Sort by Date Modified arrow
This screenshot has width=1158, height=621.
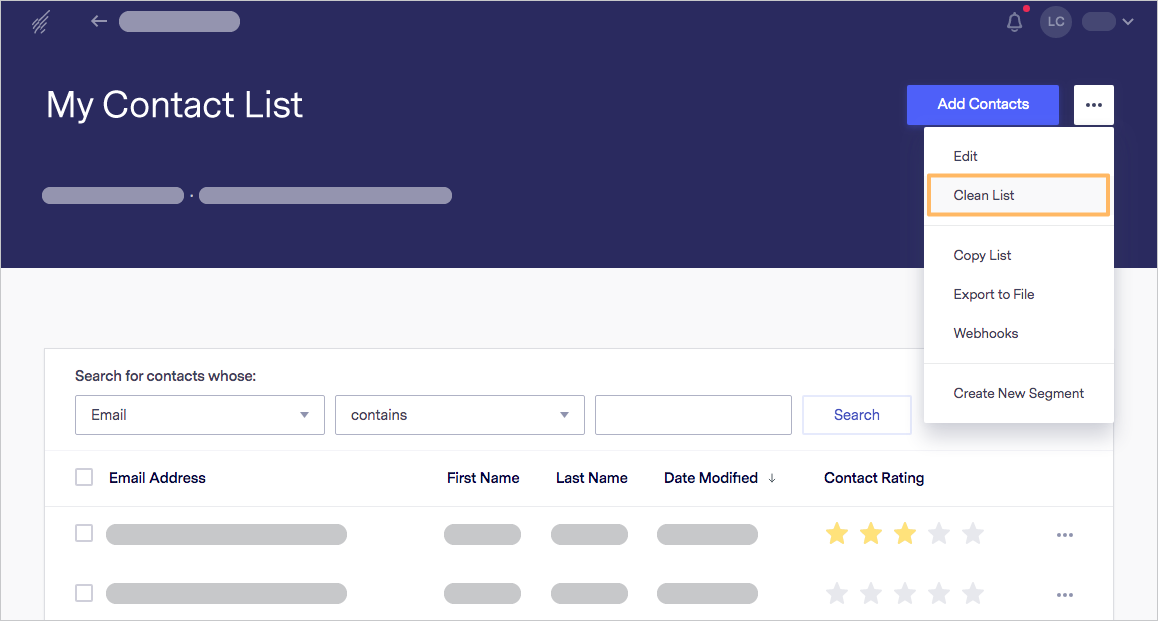coord(772,478)
